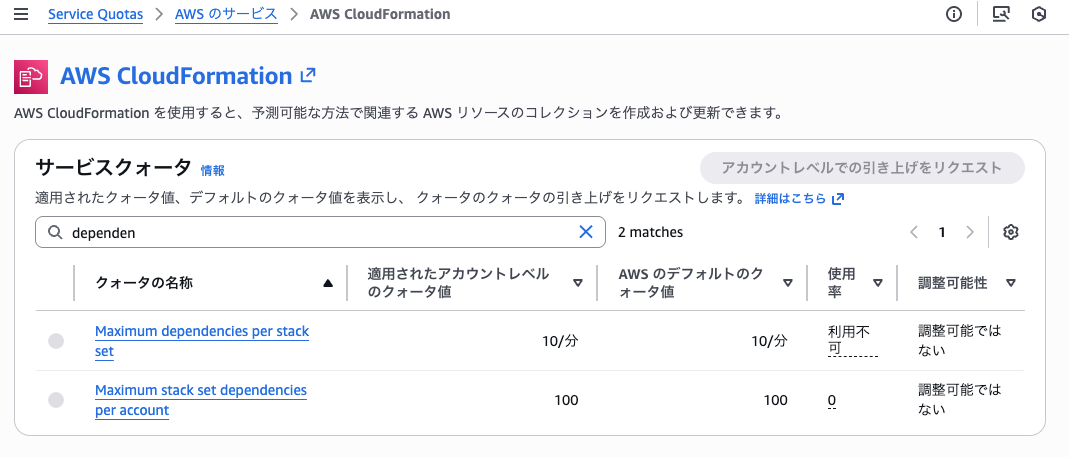Click the info circle icon in header
This screenshot has height=457, width=1069.
tap(954, 15)
